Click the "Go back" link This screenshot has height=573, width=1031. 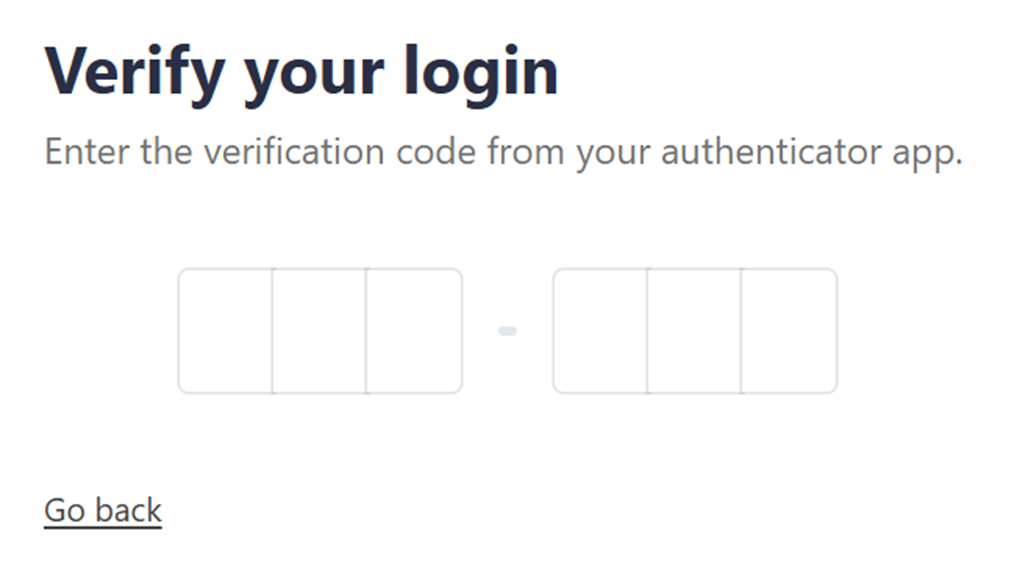(x=103, y=510)
